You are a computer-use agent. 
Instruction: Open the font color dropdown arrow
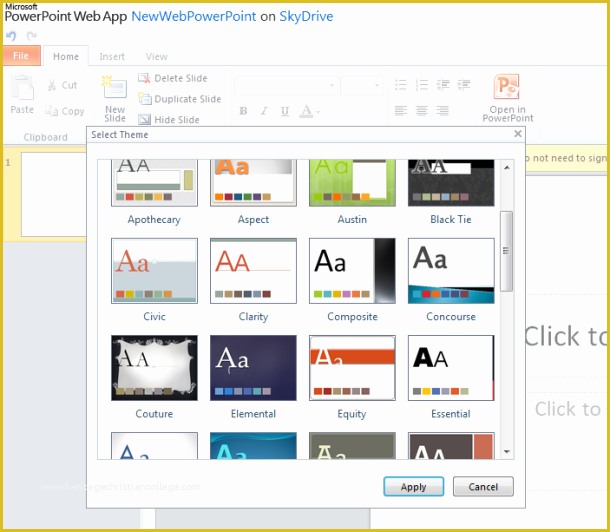point(318,112)
